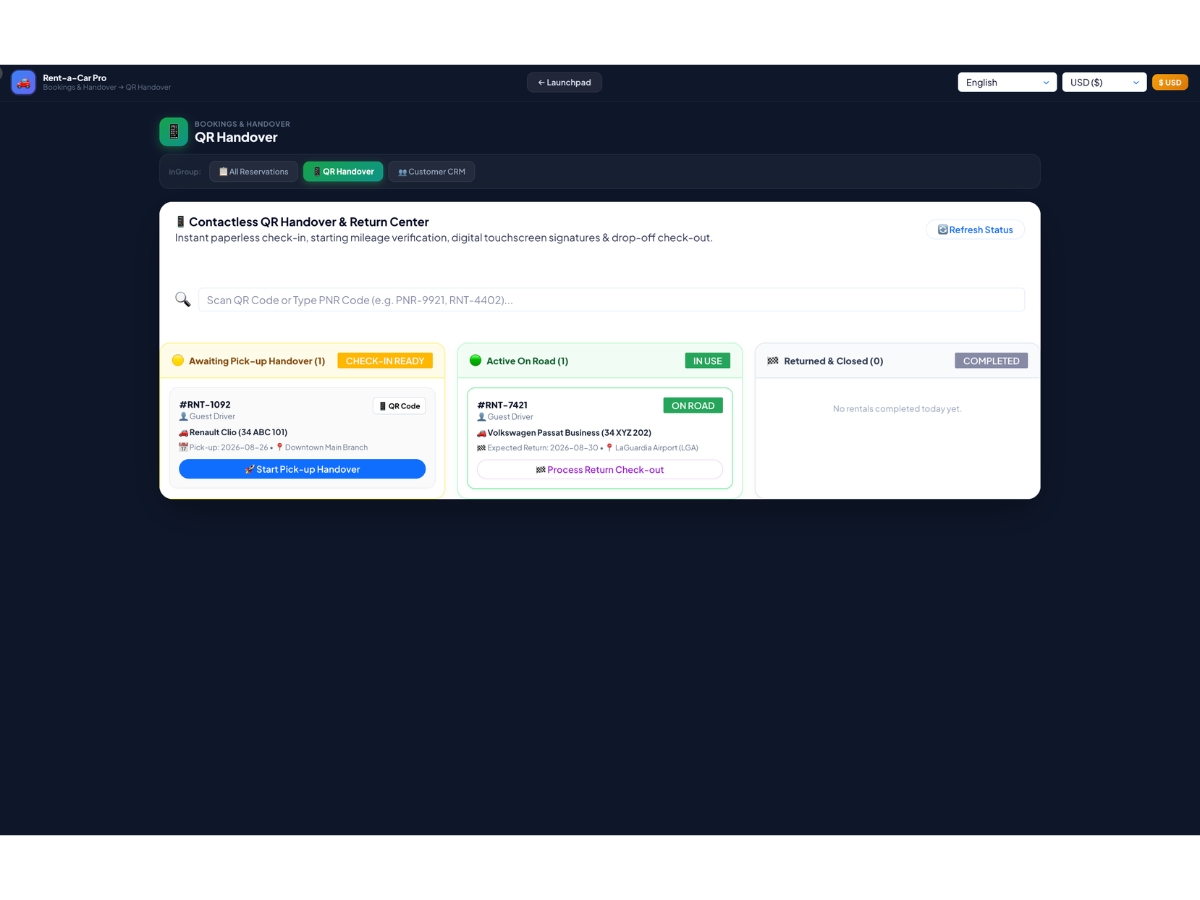
Task: Show the QR Code for RNT-1092
Action: [x=399, y=406]
